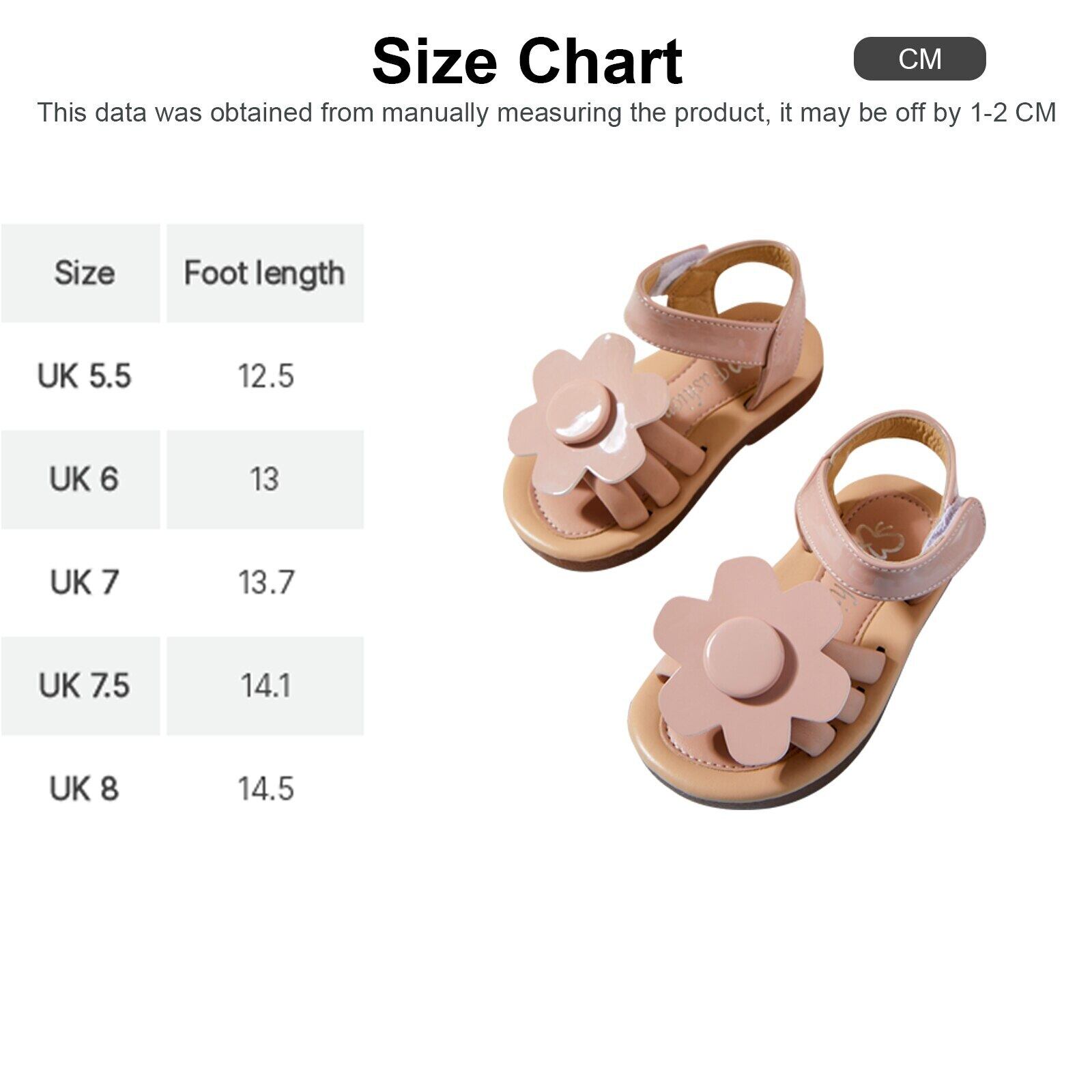The height and width of the screenshot is (1092, 1092).
Task: Choose the UK 5.5 size cell
Action: pyautogui.click(x=84, y=376)
